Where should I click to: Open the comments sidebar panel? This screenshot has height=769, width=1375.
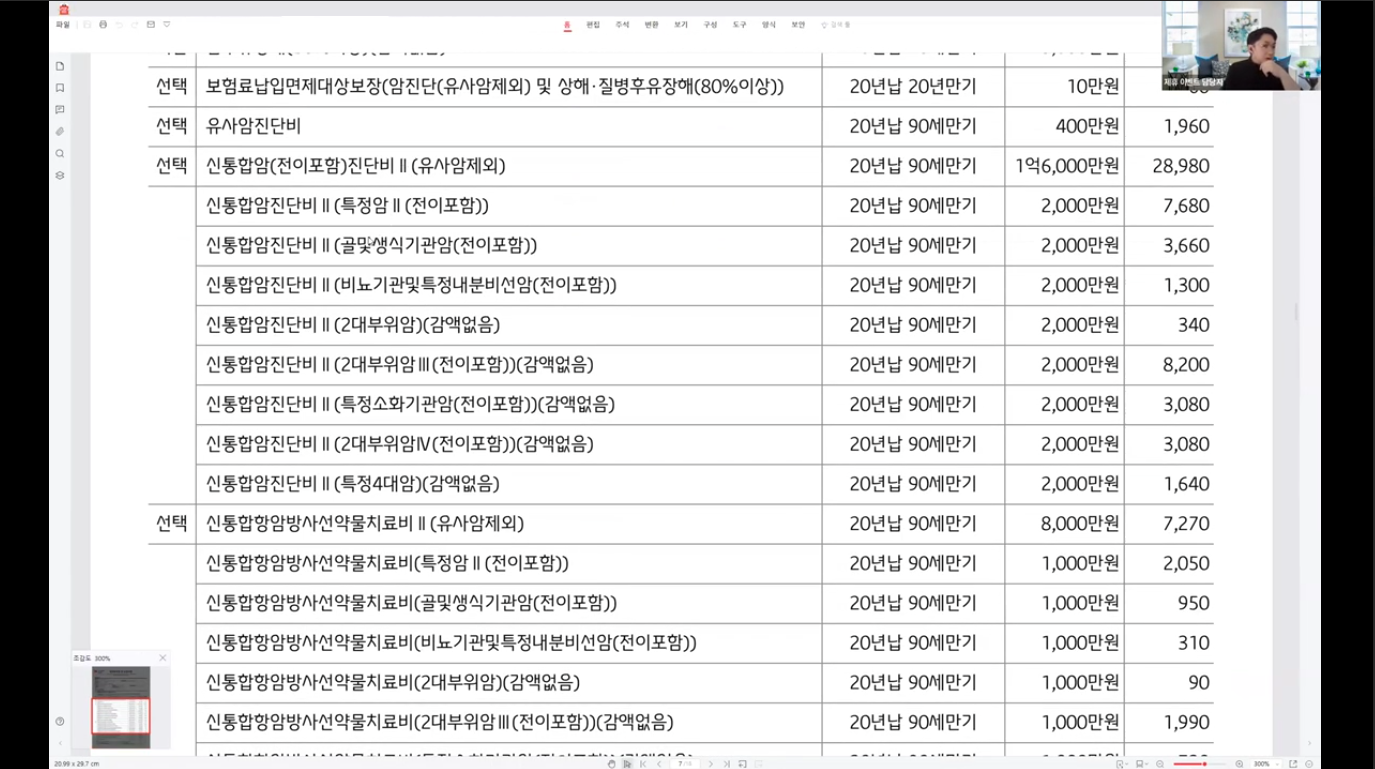60,110
